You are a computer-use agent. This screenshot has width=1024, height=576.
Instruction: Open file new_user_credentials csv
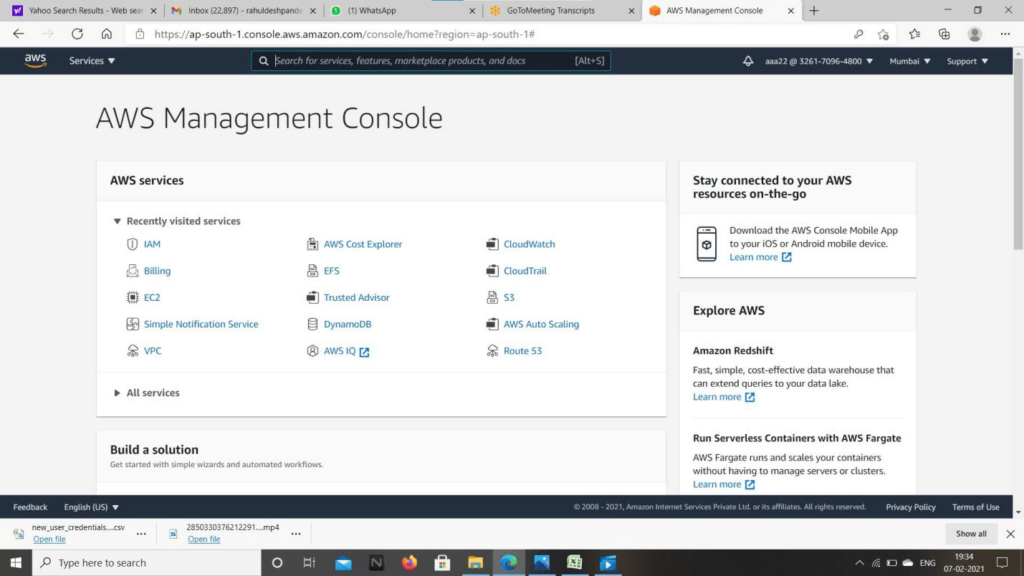pyautogui.click(x=49, y=539)
